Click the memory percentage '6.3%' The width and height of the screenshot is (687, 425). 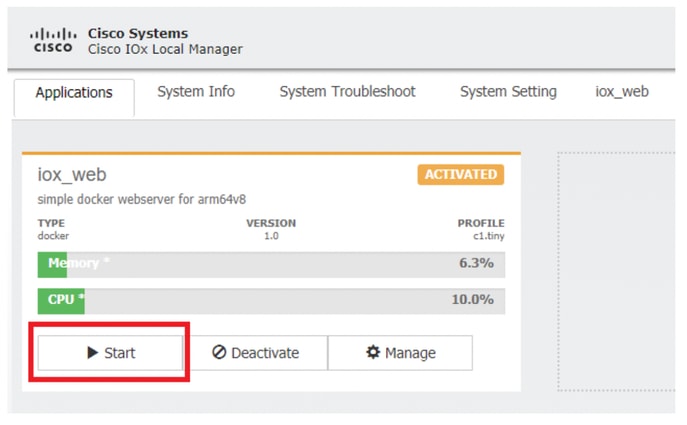click(476, 263)
